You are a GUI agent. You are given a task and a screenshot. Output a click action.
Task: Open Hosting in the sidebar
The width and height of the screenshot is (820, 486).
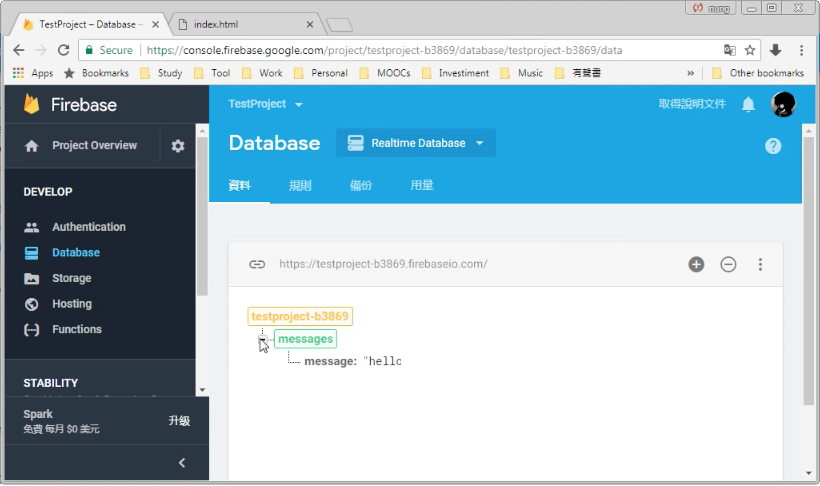pos(72,304)
